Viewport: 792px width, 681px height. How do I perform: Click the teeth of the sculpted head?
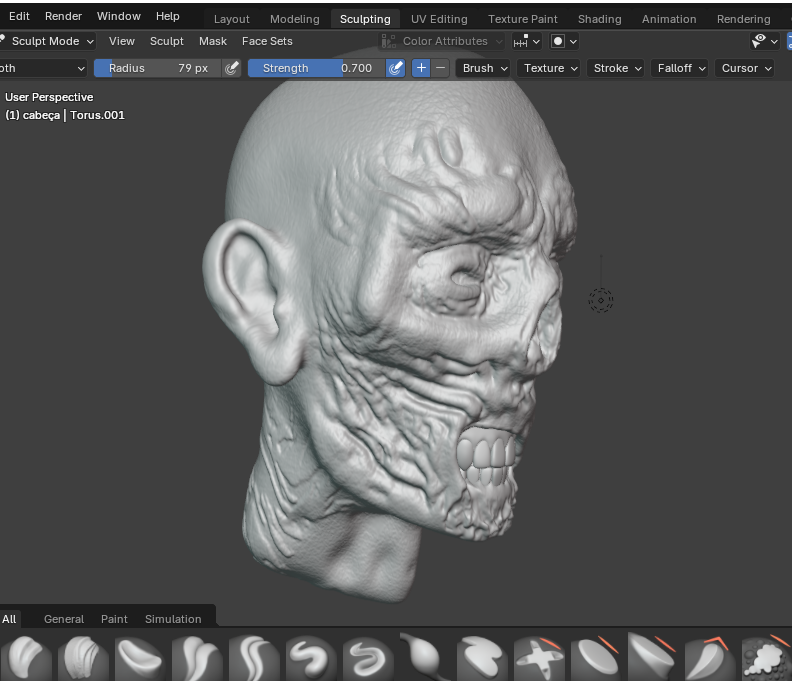tap(486, 457)
